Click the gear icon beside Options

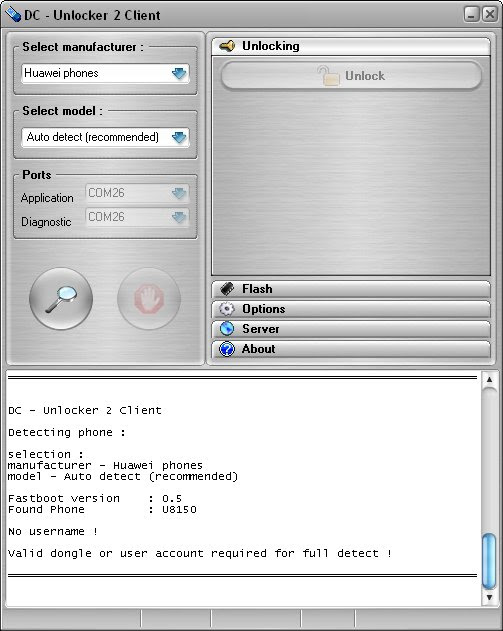coord(227,309)
